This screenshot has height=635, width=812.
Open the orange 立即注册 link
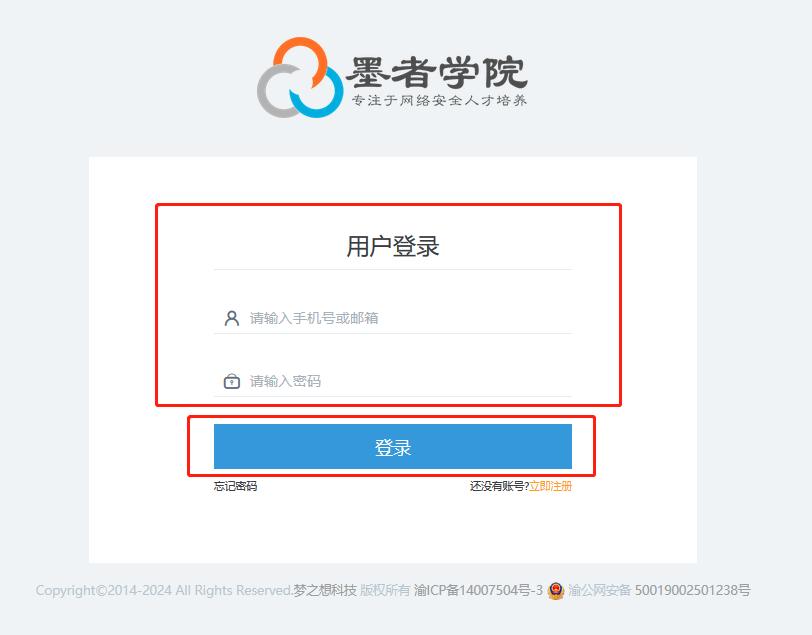[x=550, y=486]
